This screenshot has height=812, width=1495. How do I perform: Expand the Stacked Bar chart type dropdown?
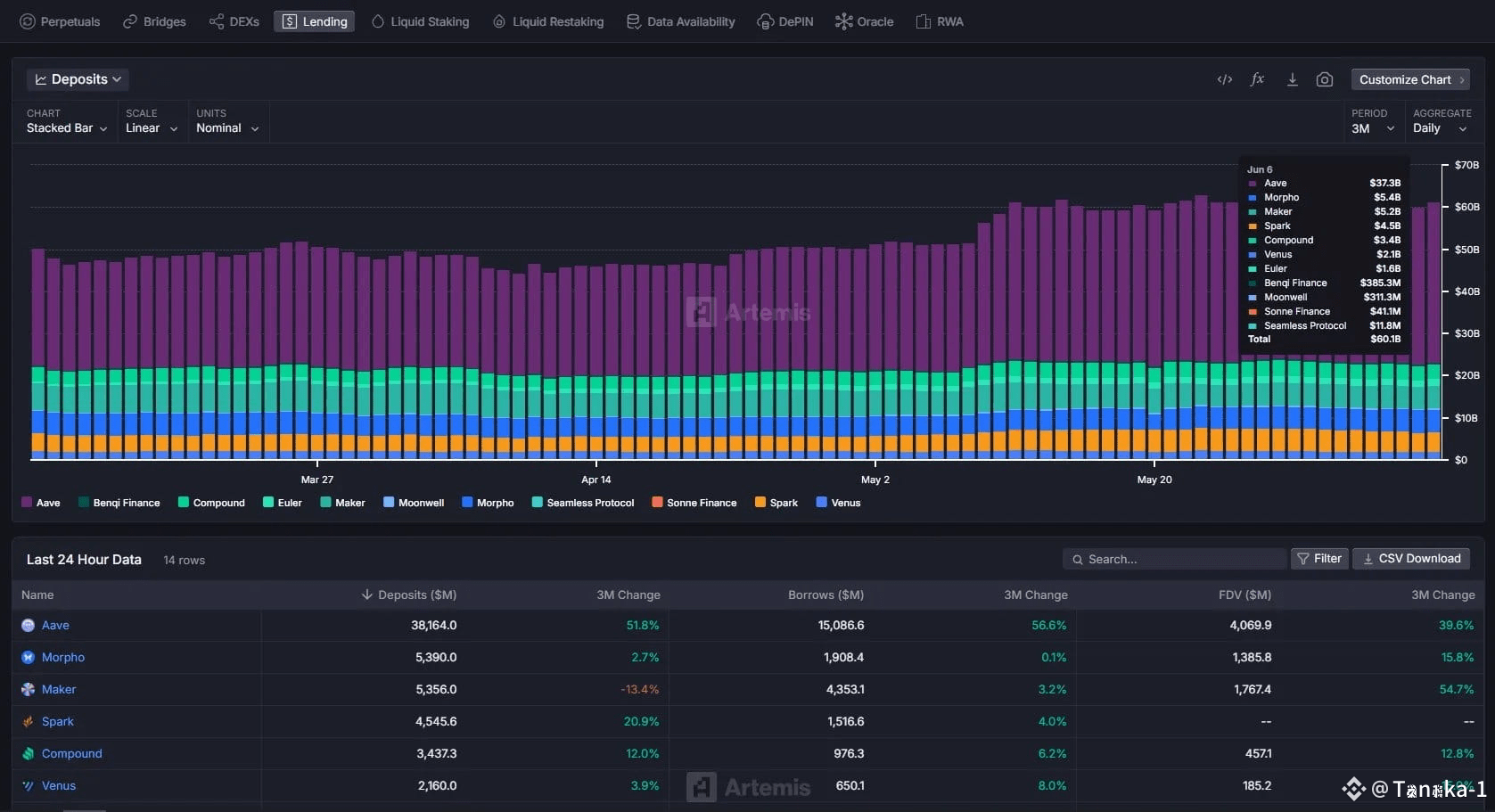67,128
